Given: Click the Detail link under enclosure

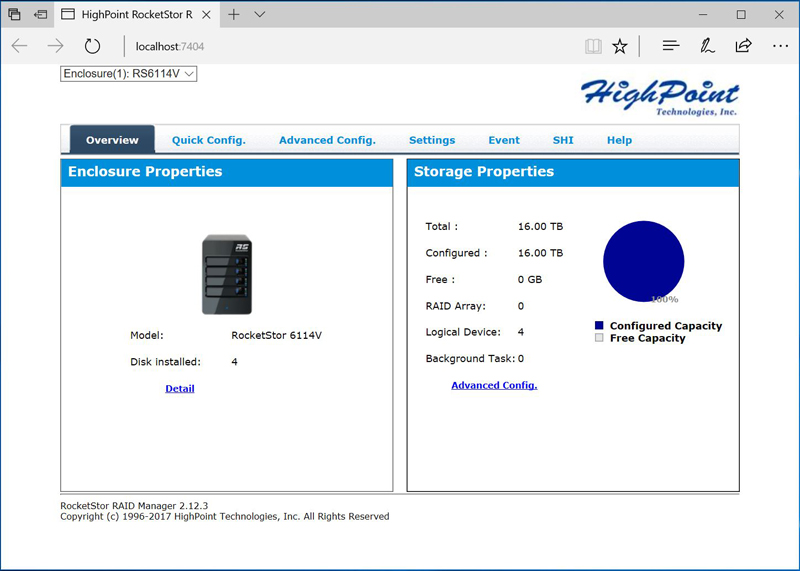Looking at the screenshot, I should pos(180,388).
